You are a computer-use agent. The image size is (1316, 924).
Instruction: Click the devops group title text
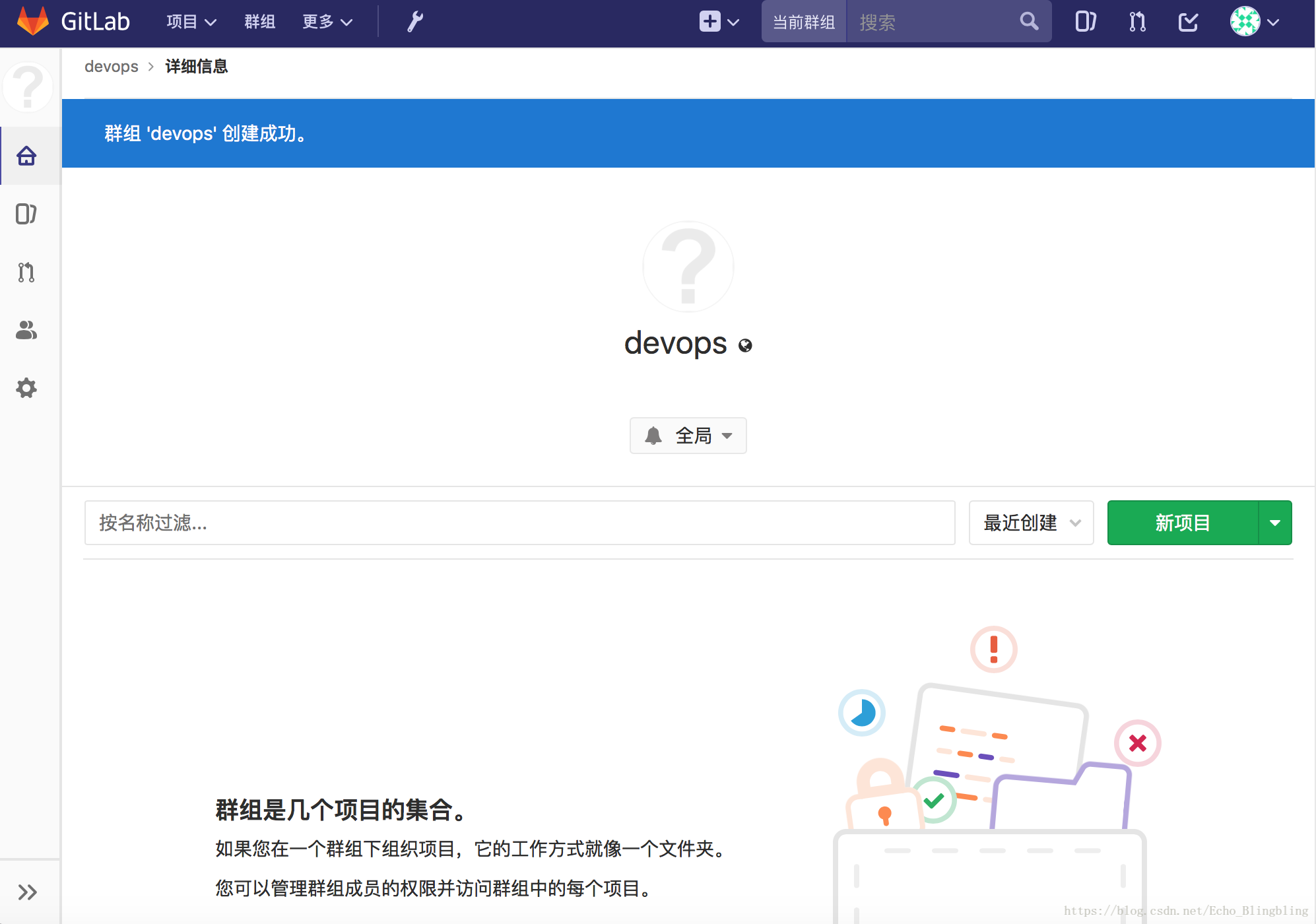click(x=676, y=344)
